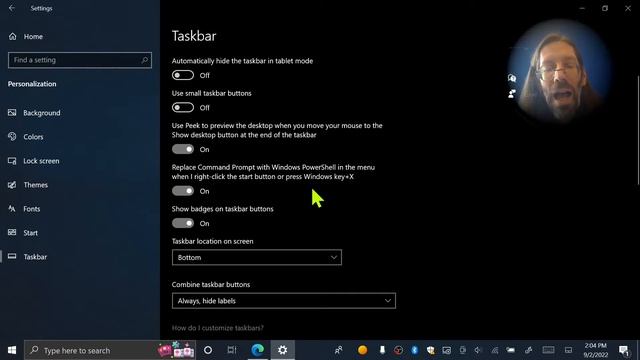This screenshot has width=640, height=360.
Task: Open the Wi-Fi network tray icon
Action: 495,350
